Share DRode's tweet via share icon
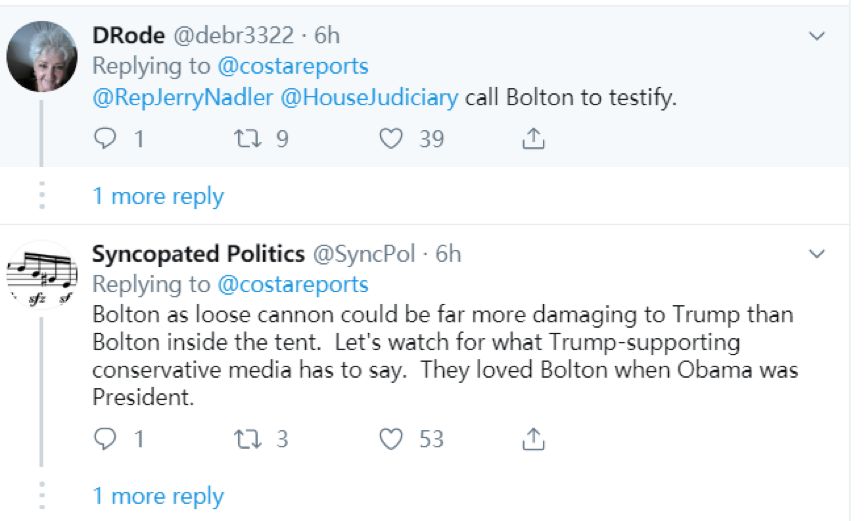Viewport: 865px width, 521px height. 534,139
